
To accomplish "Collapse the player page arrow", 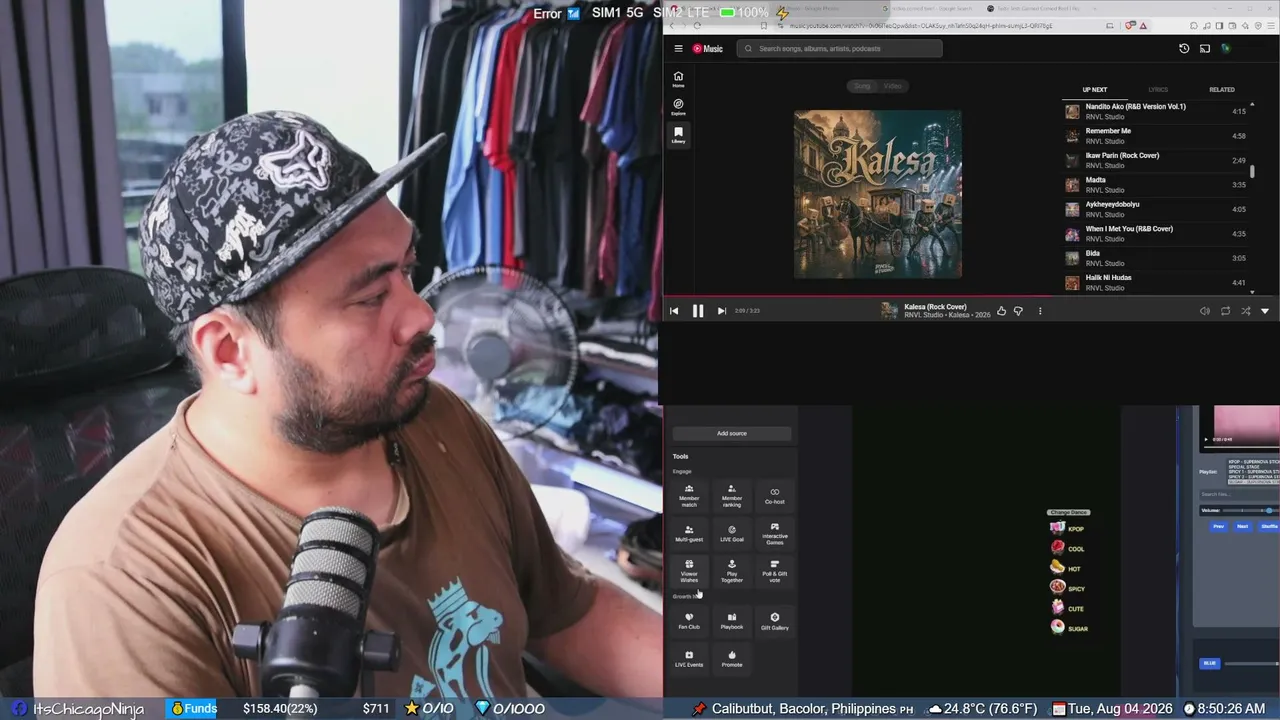I will pyautogui.click(x=1265, y=311).
